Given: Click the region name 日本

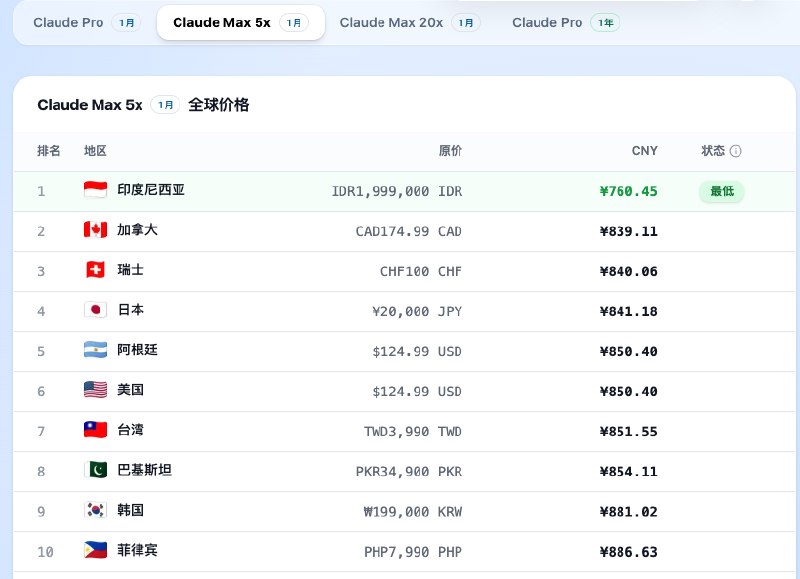Looking at the screenshot, I should pos(131,310).
